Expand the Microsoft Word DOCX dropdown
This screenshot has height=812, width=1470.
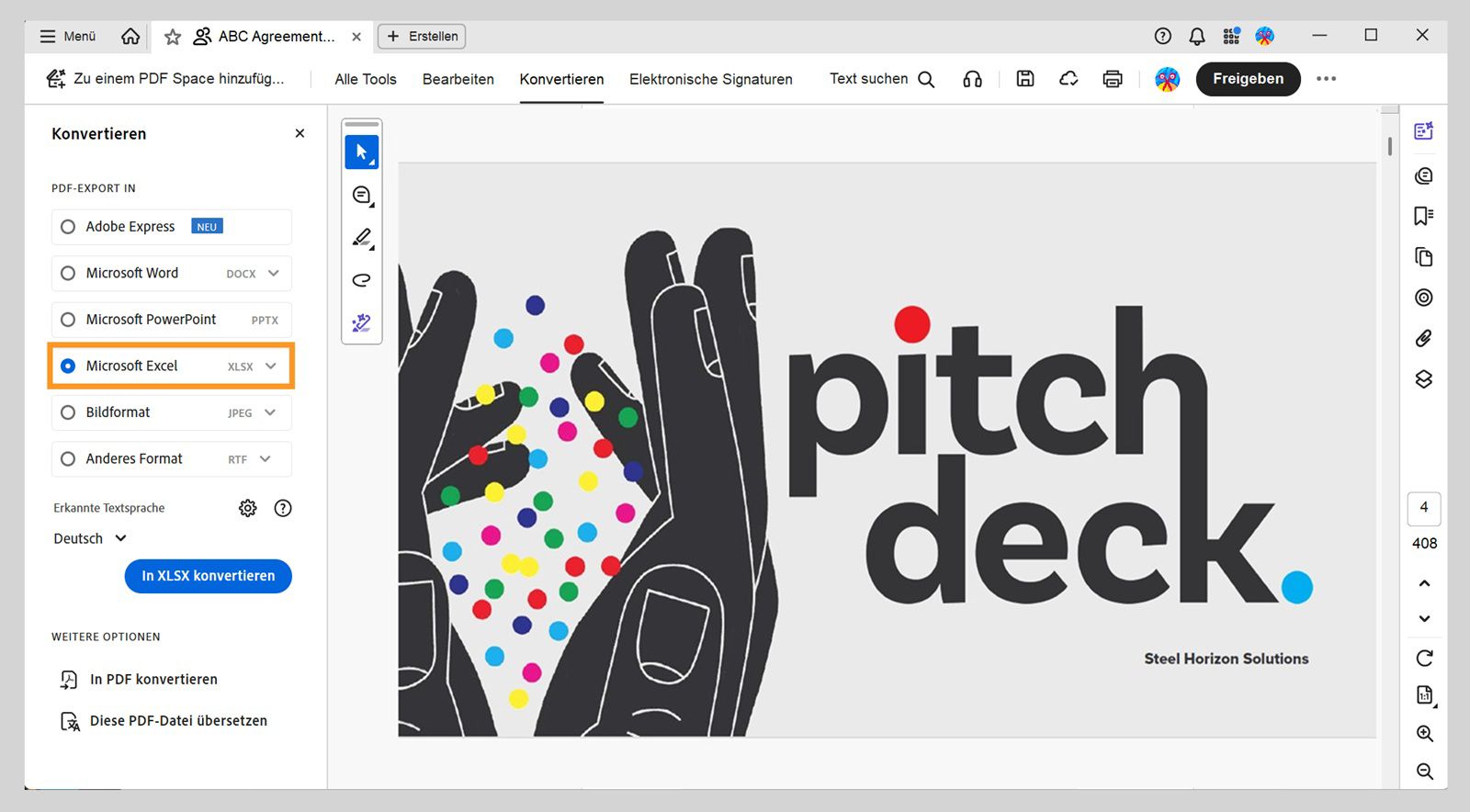273,274
